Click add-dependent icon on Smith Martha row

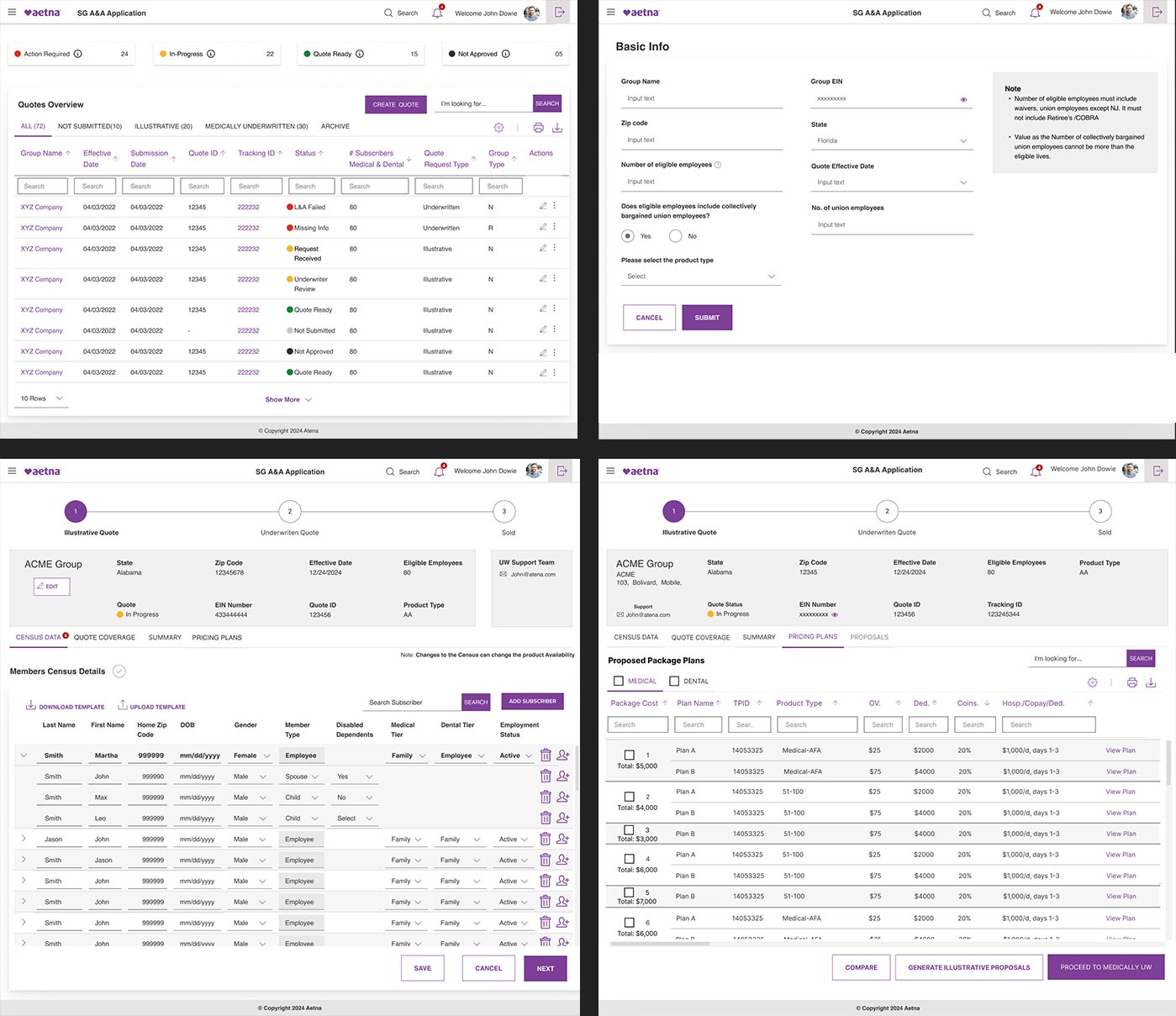(x=563, y=755)
